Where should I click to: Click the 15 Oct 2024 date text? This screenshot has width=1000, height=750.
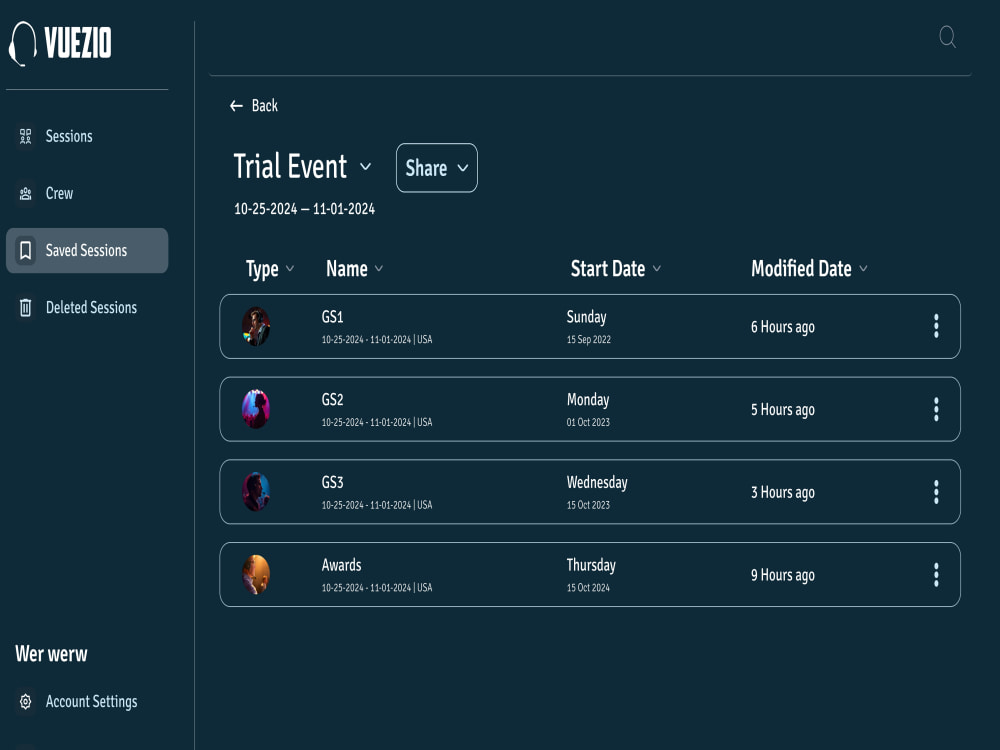pos(588,587)
